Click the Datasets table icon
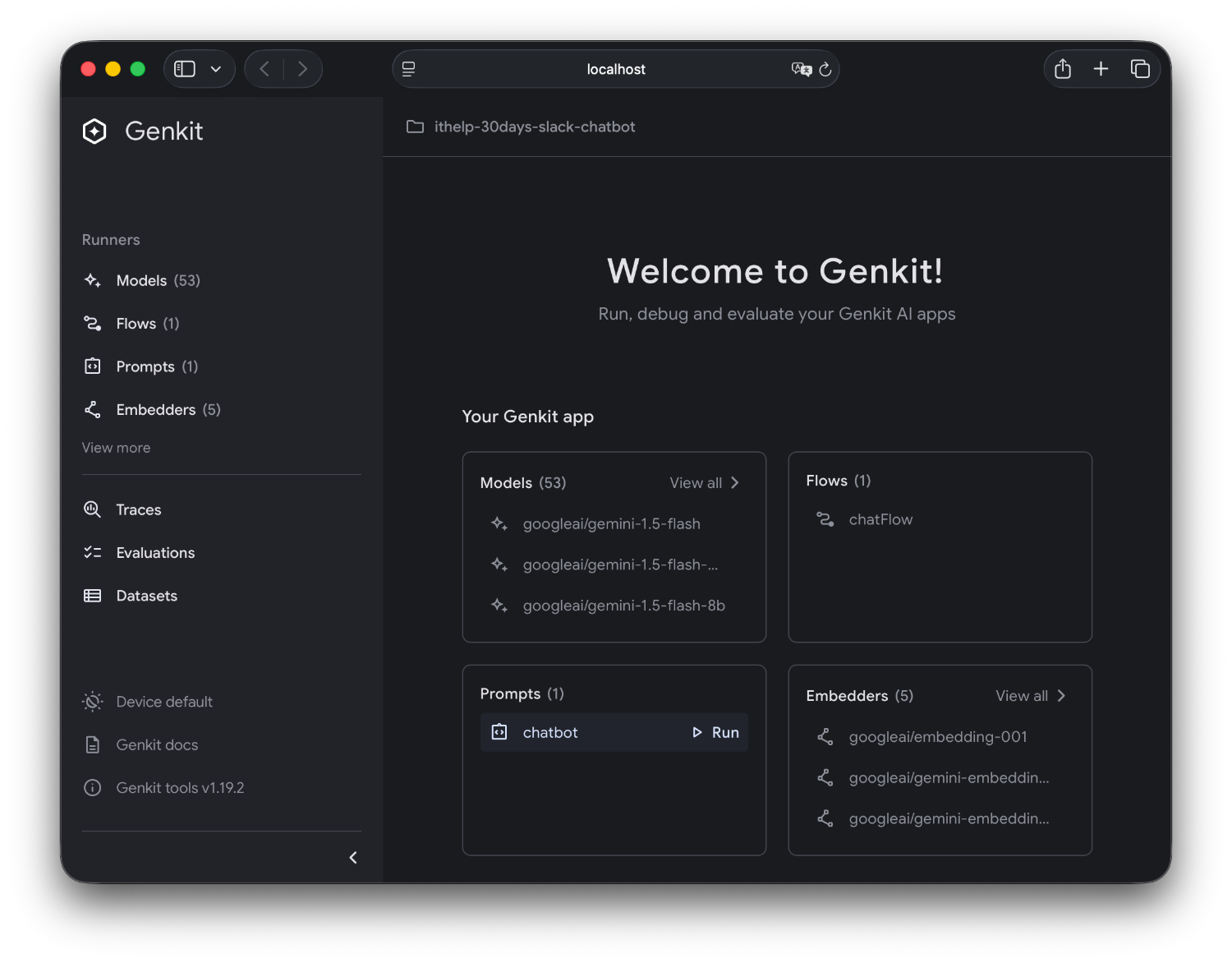The image size is (1232, 963). tap(93, 596)
